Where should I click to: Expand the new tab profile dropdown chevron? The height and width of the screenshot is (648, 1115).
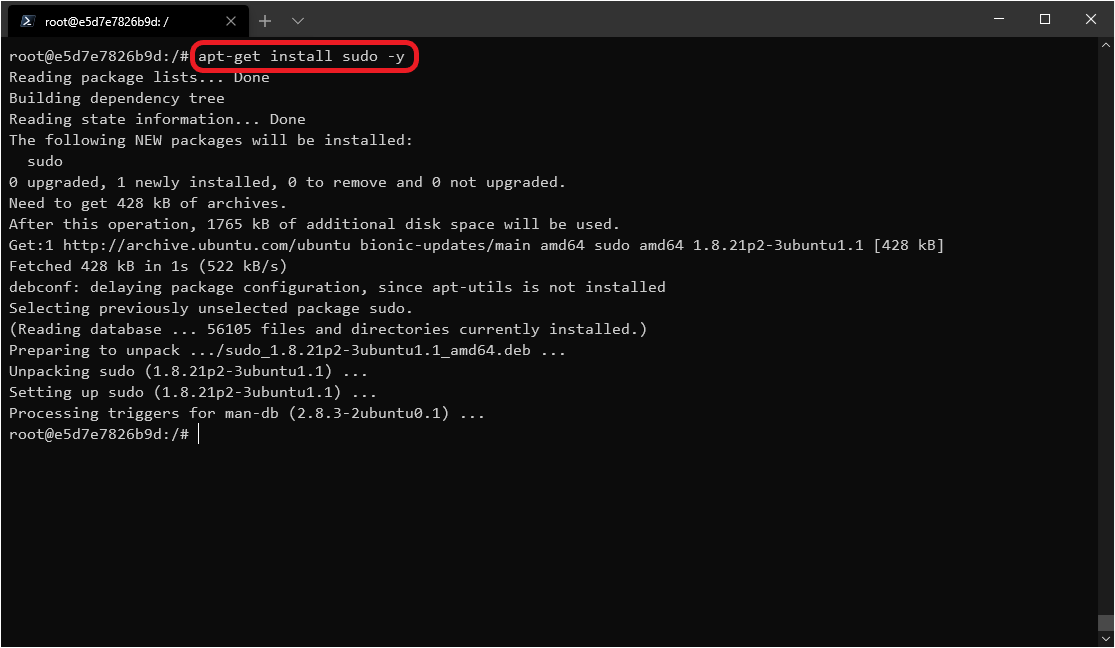click(298, 21)
